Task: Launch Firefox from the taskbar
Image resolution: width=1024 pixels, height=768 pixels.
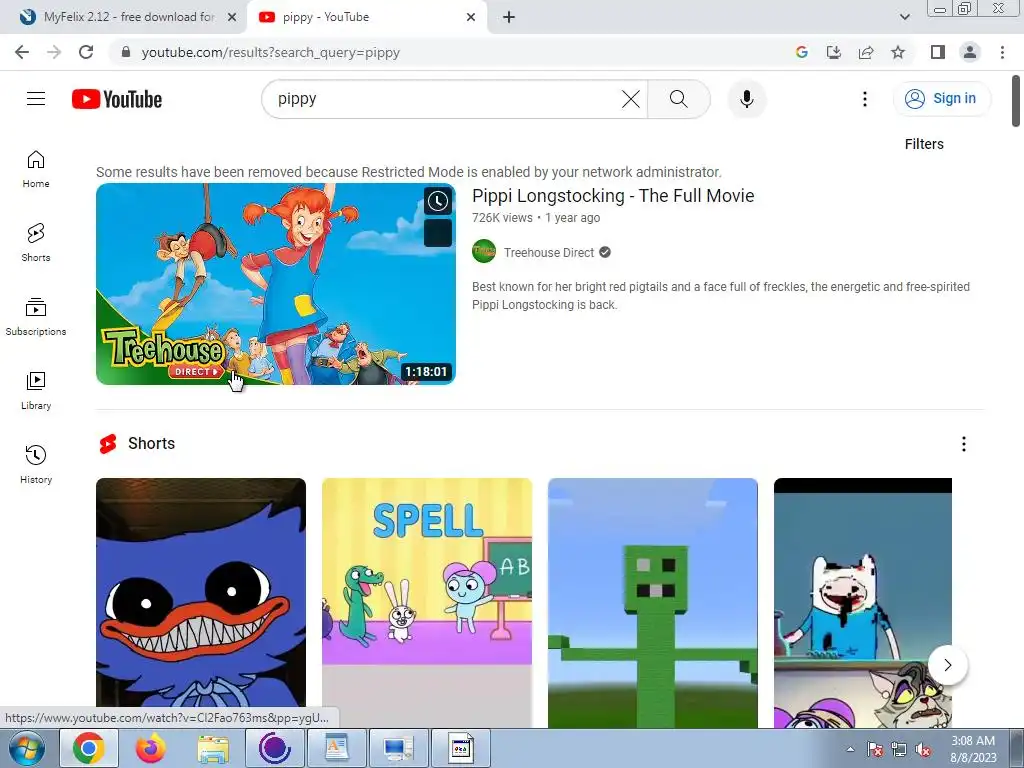Action: 151,748
